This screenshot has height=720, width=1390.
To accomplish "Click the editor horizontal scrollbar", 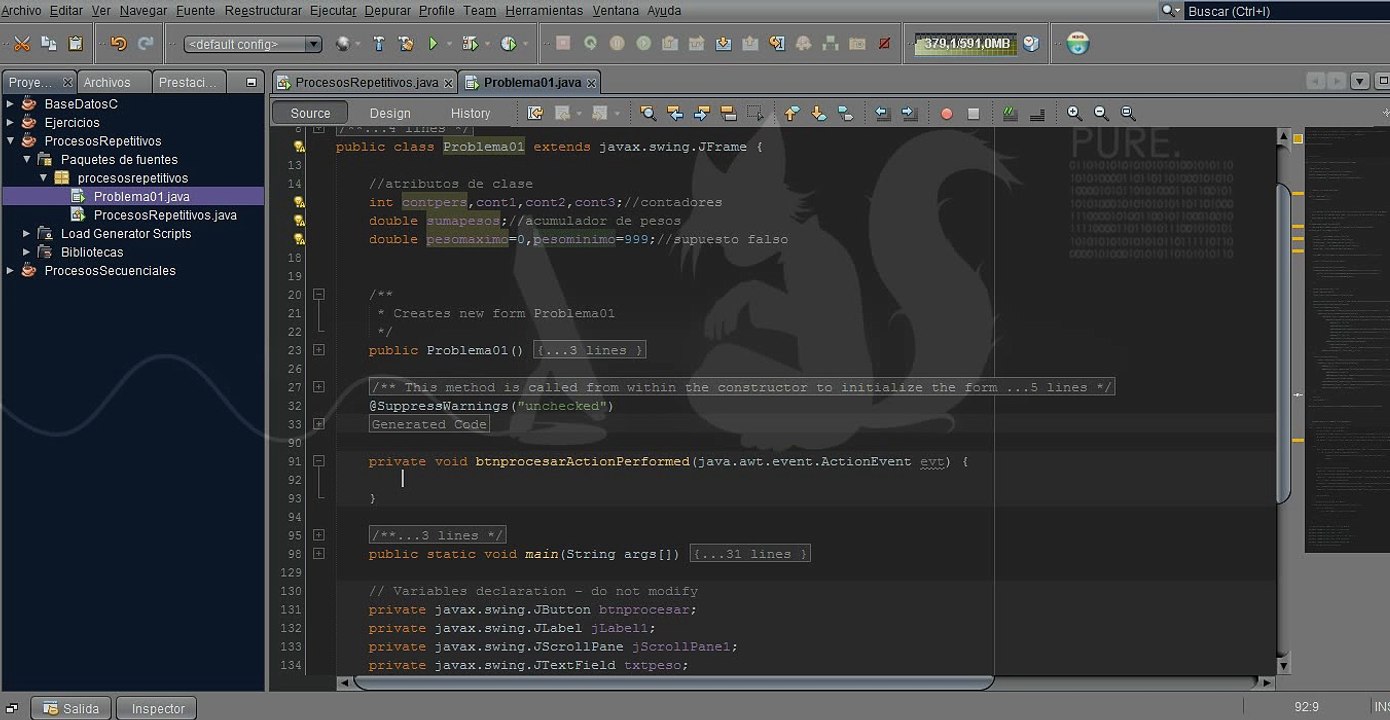I will click(674, 683).
